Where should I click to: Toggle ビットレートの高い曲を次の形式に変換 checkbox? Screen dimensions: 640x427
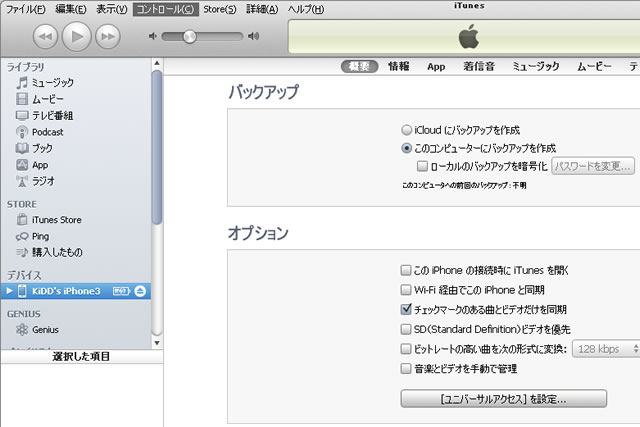[x=406, y=349]
